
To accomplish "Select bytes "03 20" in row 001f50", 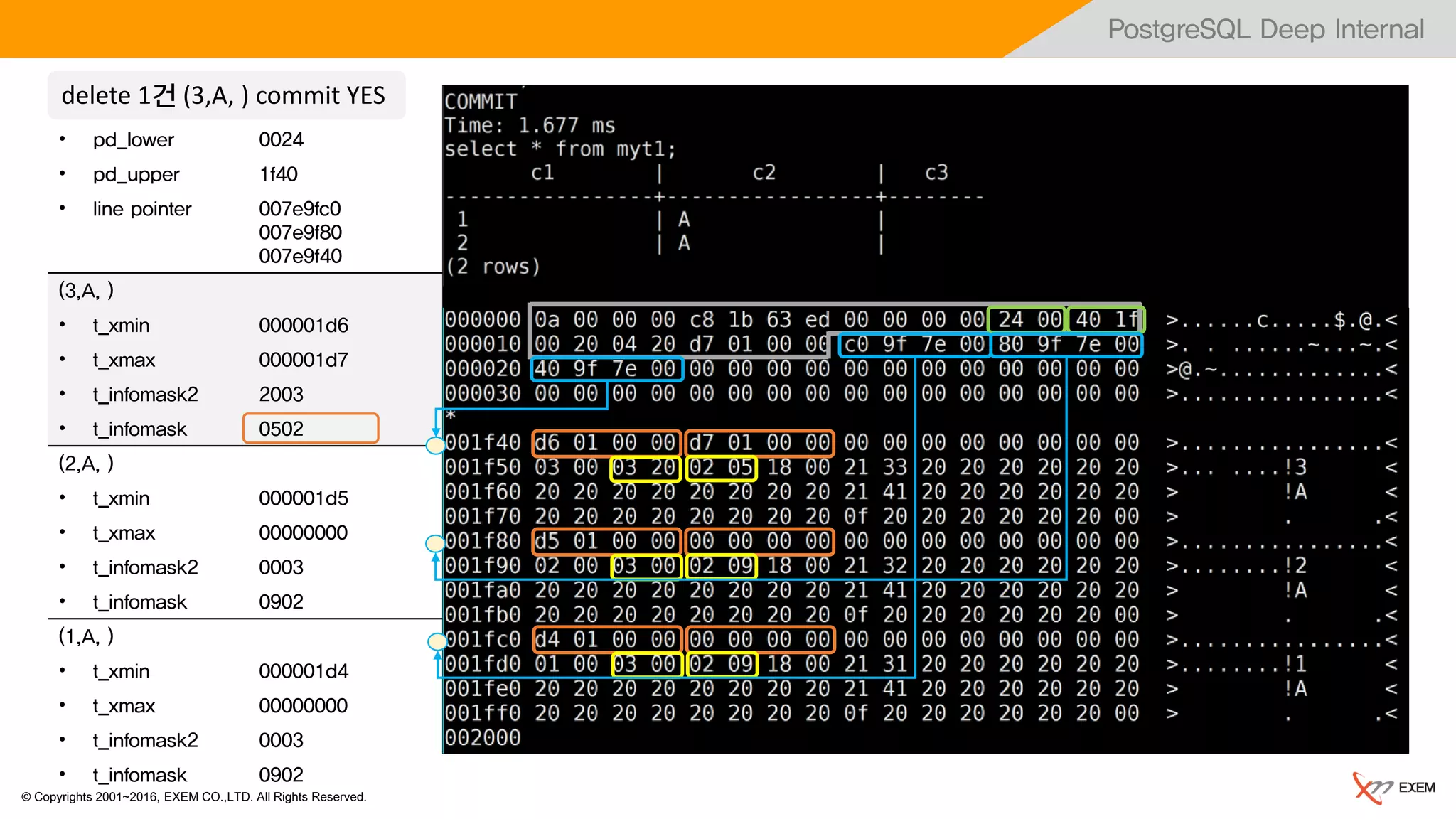I will pyautogui.click(x=646, y=468).
